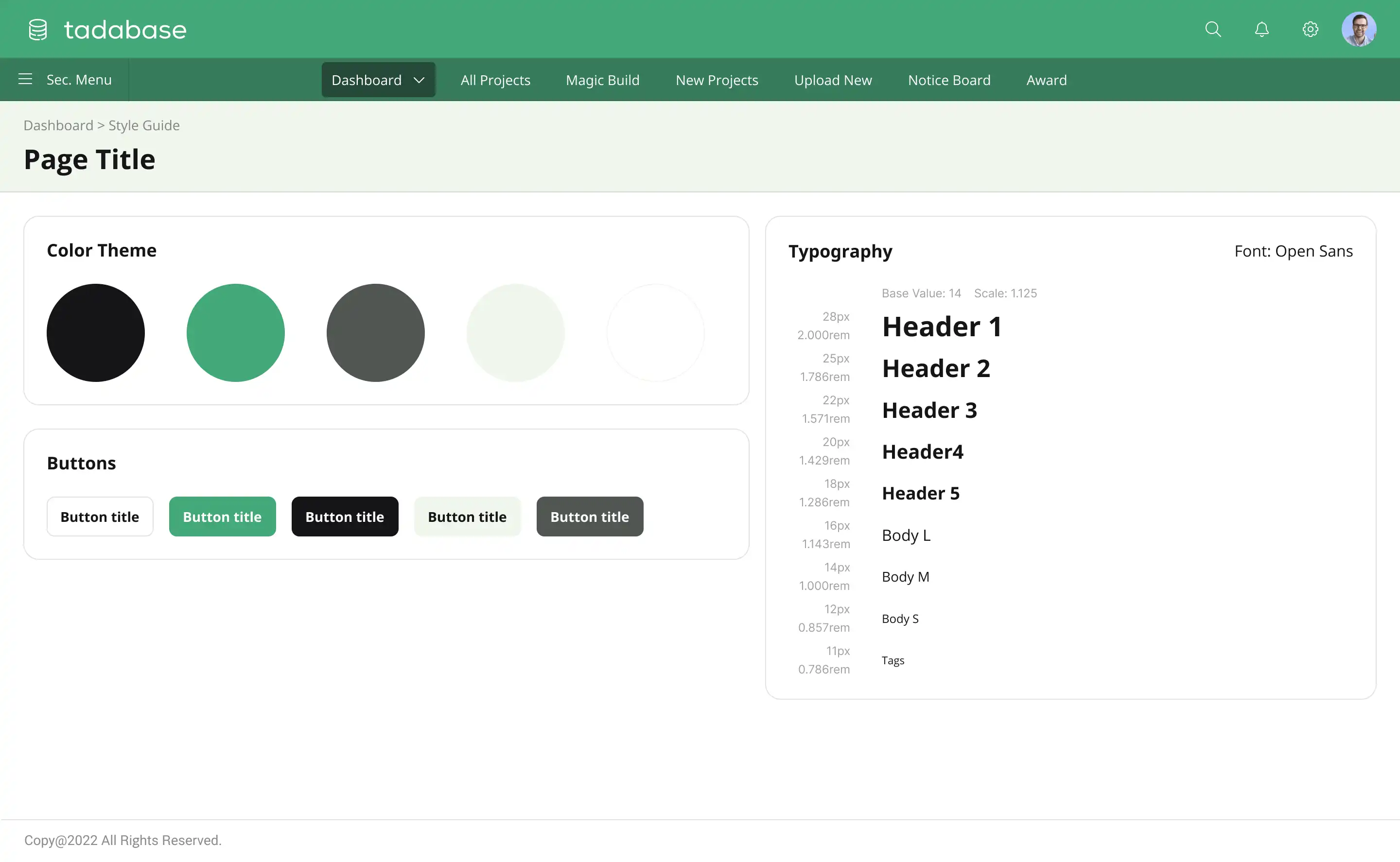Click the black Button title
The height and width of the screenshot is (862, 1400).
pos(345,517)
